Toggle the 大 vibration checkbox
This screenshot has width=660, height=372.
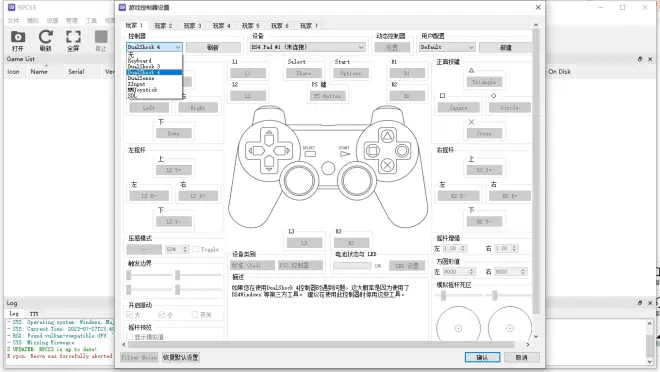(129, 314)
